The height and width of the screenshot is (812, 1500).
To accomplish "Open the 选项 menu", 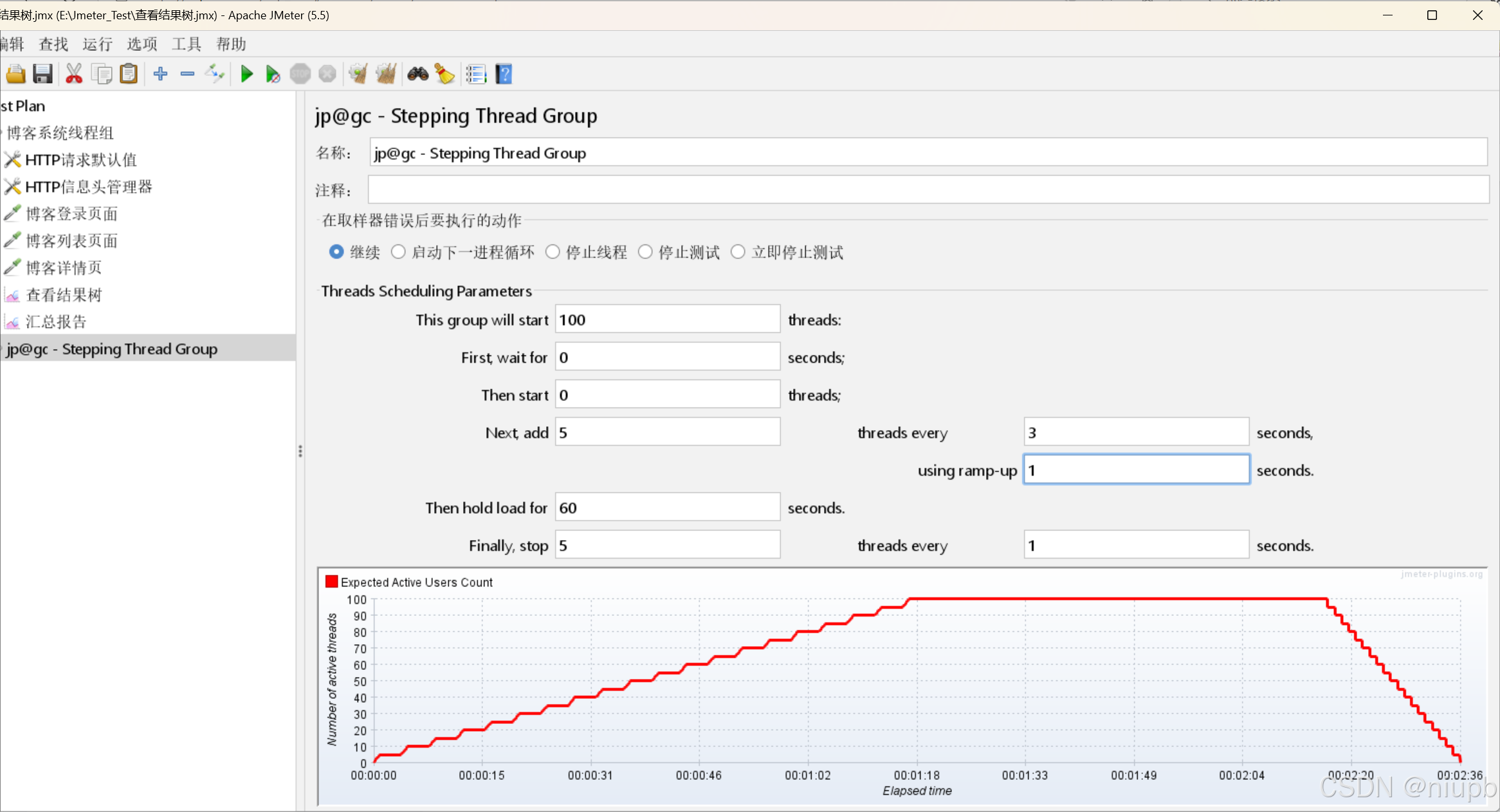I will point(142,44).
